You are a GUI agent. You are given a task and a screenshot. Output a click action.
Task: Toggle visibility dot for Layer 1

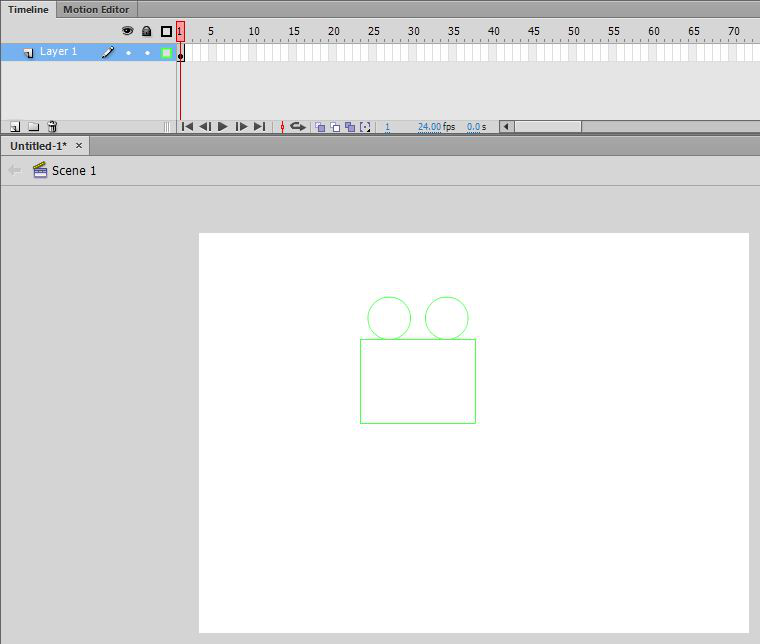(128, 52)
